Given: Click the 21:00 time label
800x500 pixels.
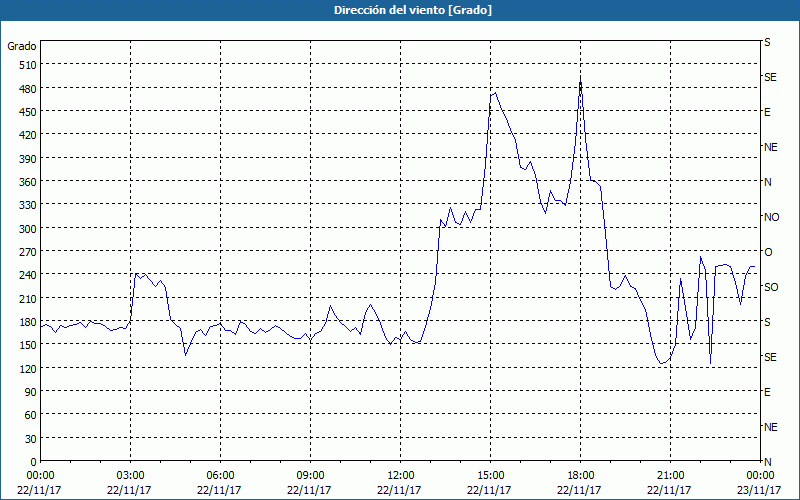Looking at the screenshot, I should [x=670, y=476].
